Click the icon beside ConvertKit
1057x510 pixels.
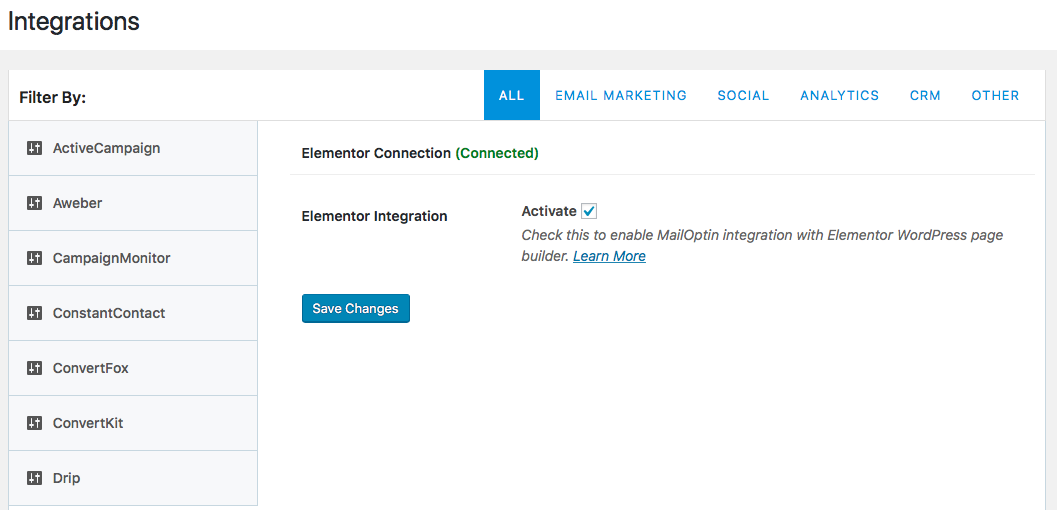point(34,423)
